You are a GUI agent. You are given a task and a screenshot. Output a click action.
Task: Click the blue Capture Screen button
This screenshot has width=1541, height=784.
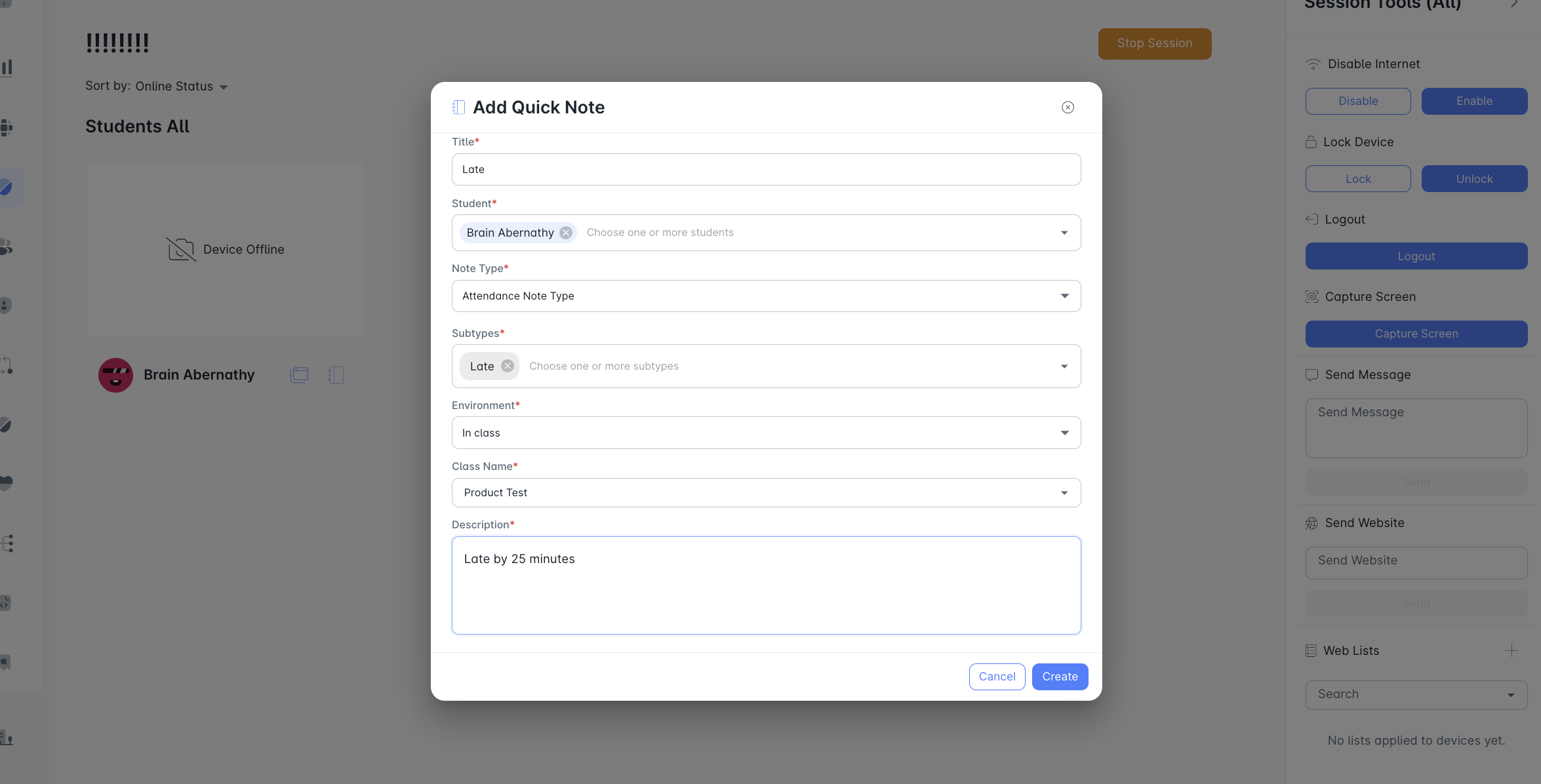[1416, 334]
